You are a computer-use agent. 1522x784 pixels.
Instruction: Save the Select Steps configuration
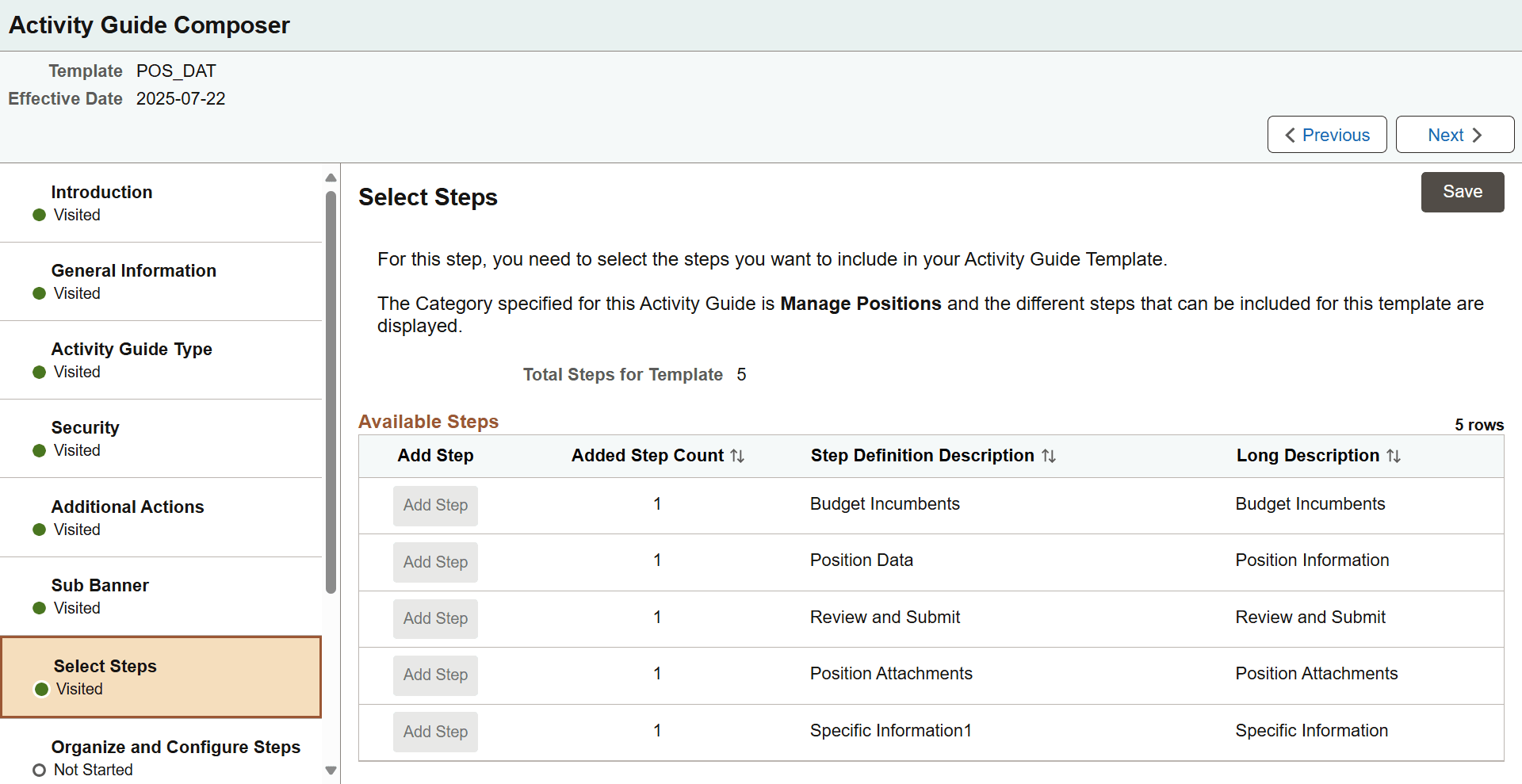(1463, 192)
